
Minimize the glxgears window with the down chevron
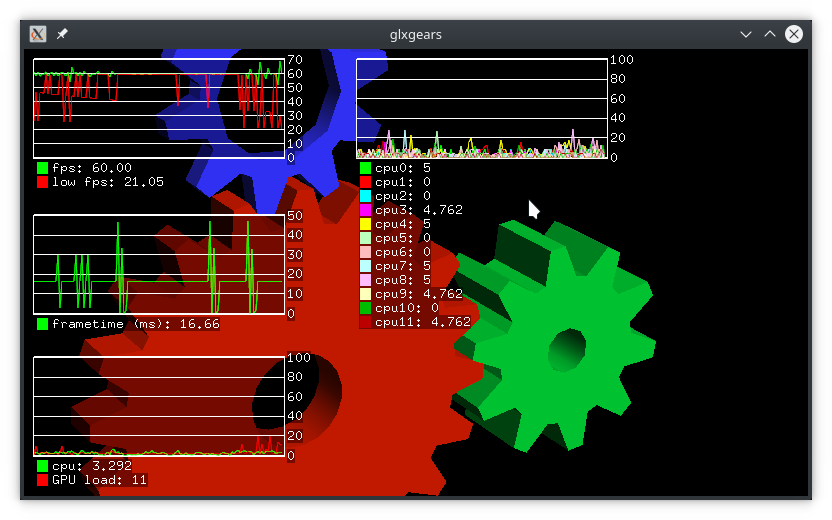(746, 34)
